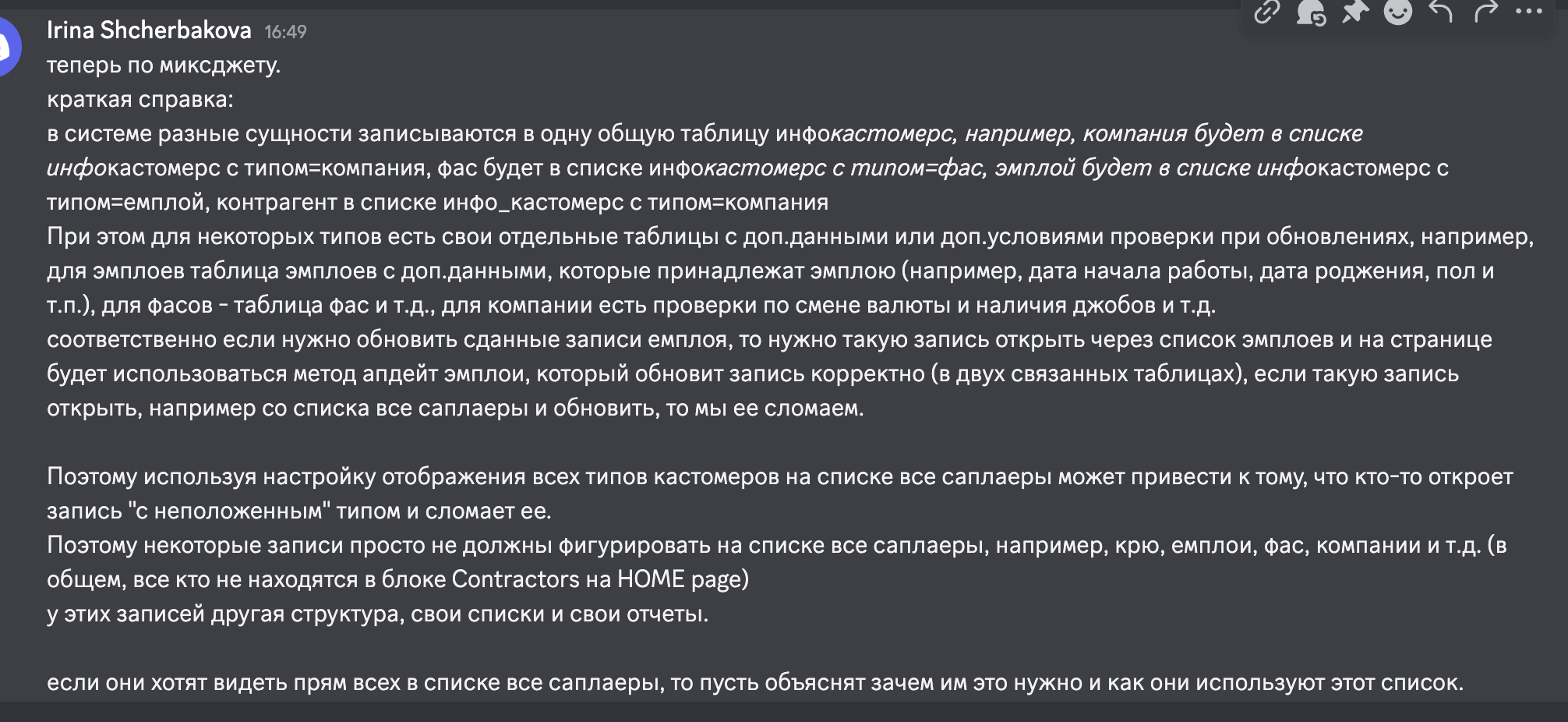Click the italic word "инфокастомерс, например, компания"
1568x722 pixels.
(979, 133)
